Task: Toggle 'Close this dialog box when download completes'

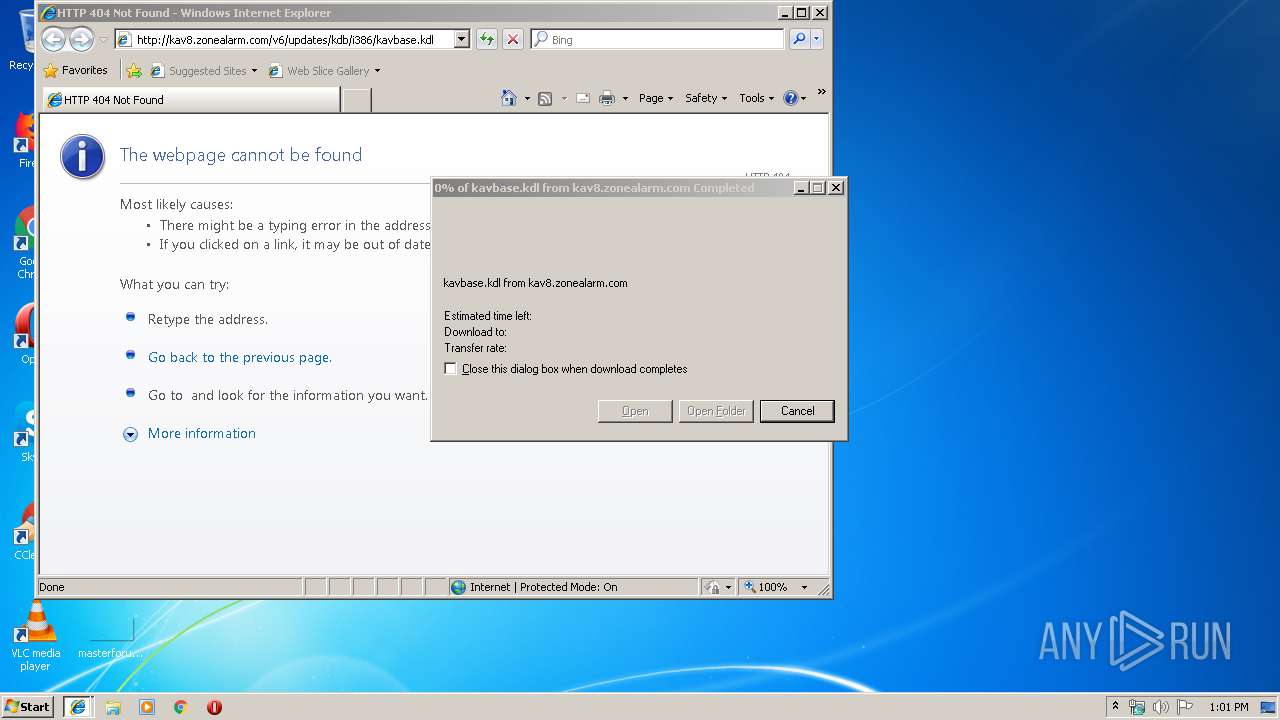Action: coord(450,369)
